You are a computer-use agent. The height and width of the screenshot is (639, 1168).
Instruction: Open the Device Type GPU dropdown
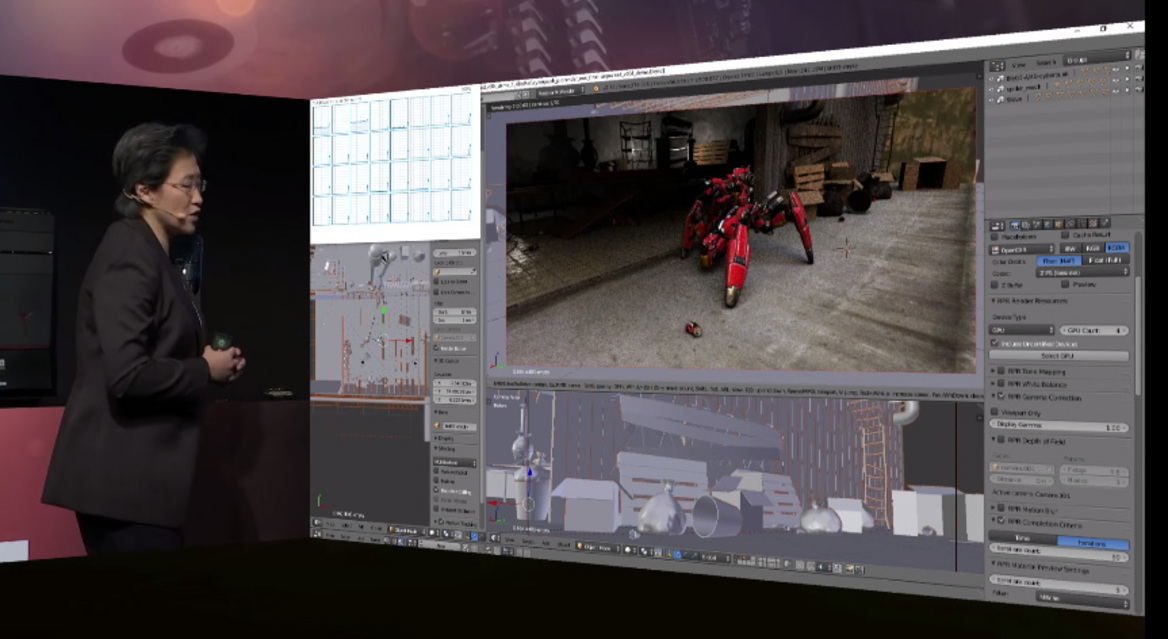pyautogui.click(x=1022, y=330)
